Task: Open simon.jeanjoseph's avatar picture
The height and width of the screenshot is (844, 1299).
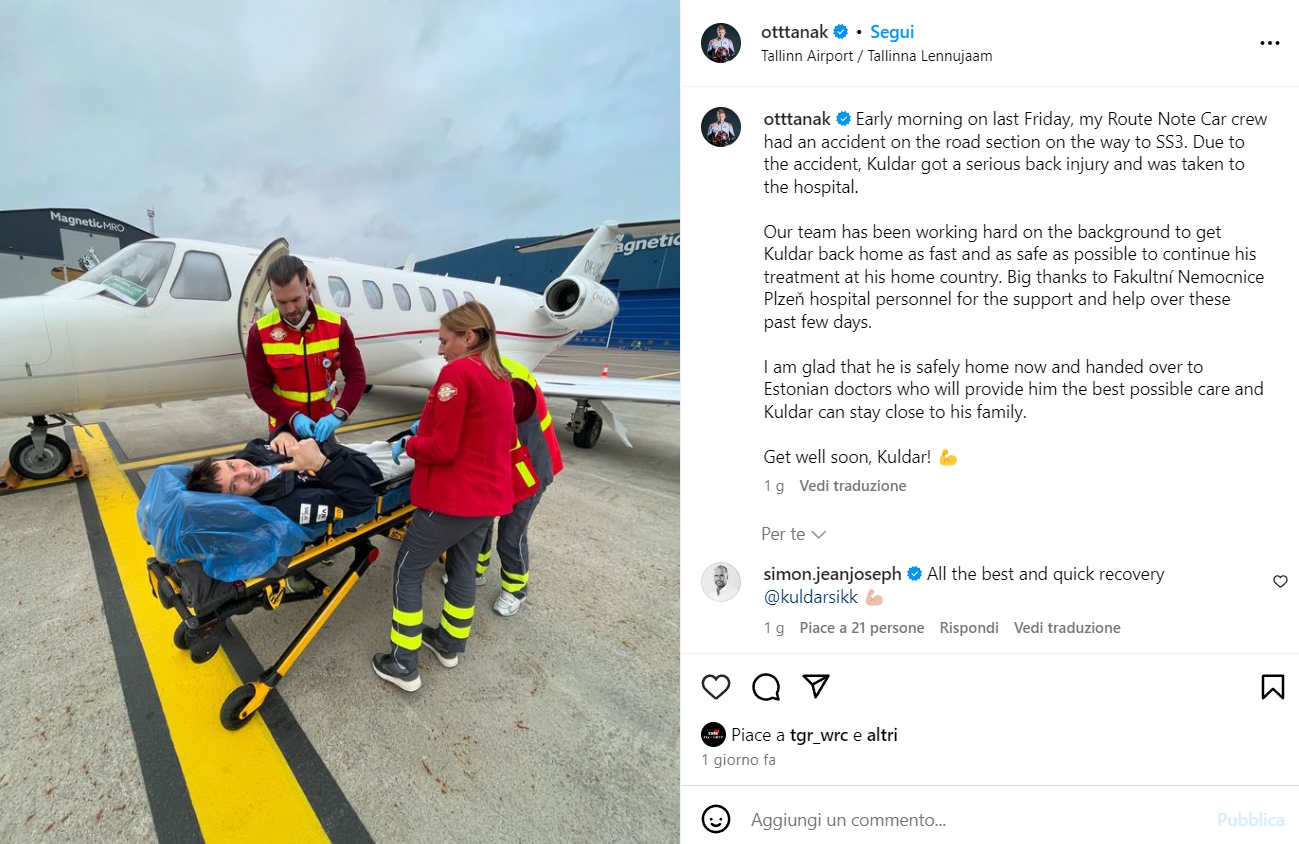Action: point(721,582)
